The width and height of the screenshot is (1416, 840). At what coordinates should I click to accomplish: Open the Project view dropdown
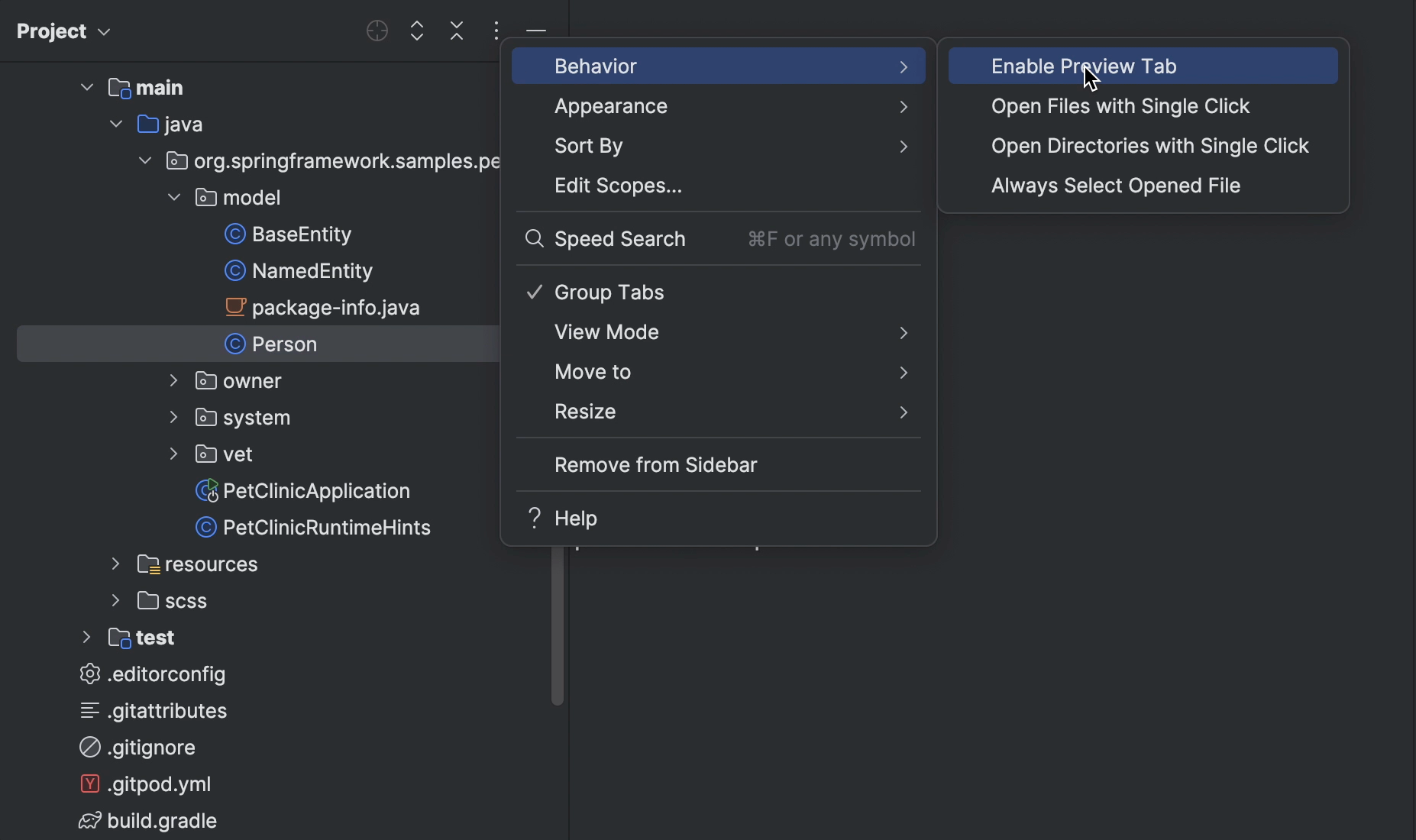[x=64, y=31]
